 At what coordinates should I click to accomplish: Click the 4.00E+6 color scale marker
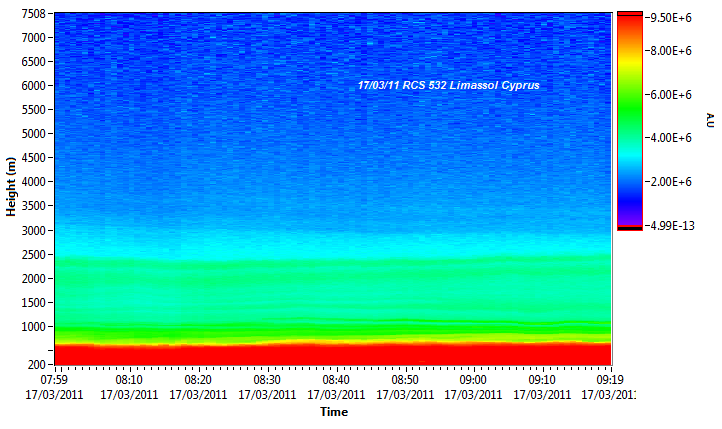(x=668, y=138)
